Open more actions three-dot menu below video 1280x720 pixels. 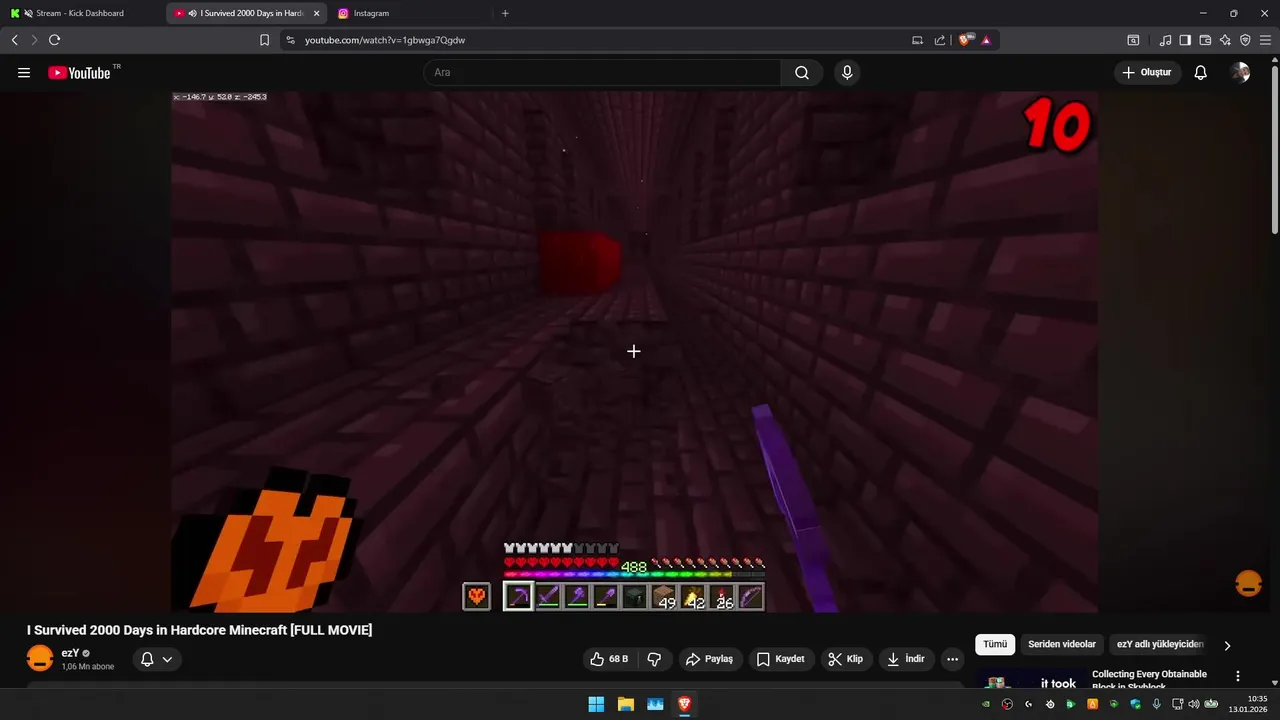coord(952,659)
